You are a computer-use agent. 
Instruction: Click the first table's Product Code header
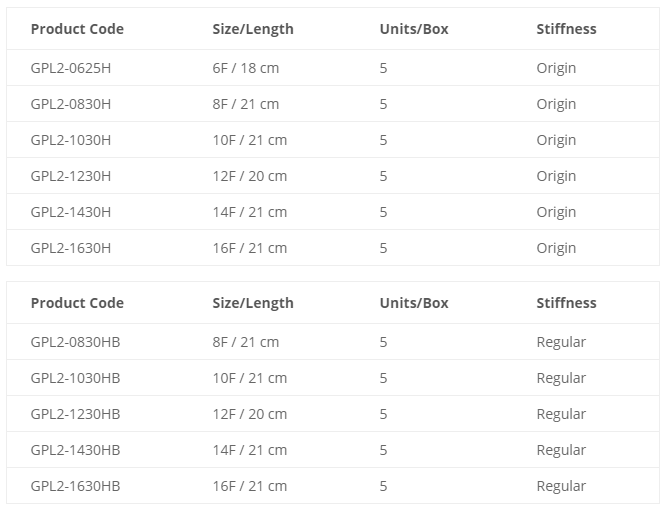click(x=77, y=29)
